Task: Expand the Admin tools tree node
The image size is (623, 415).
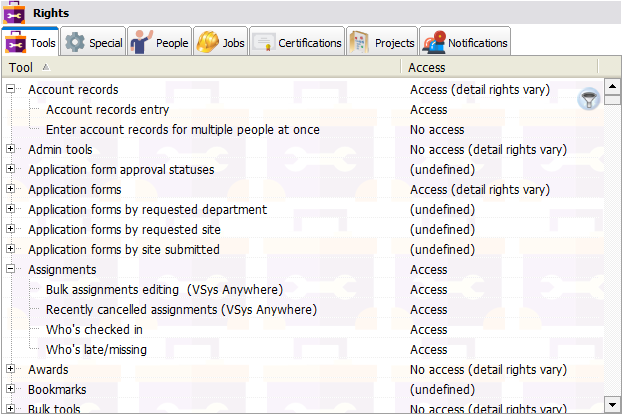Action: 11,150
